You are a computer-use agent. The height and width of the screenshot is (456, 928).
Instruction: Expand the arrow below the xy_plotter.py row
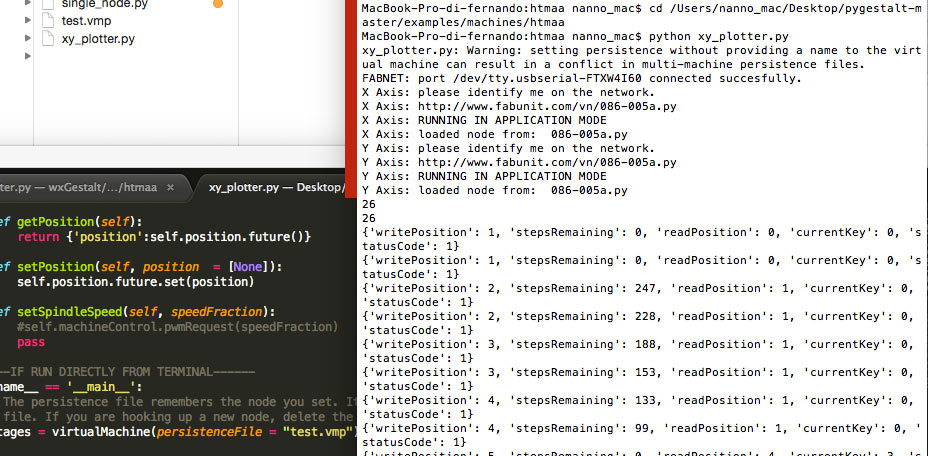coord(28,56)
